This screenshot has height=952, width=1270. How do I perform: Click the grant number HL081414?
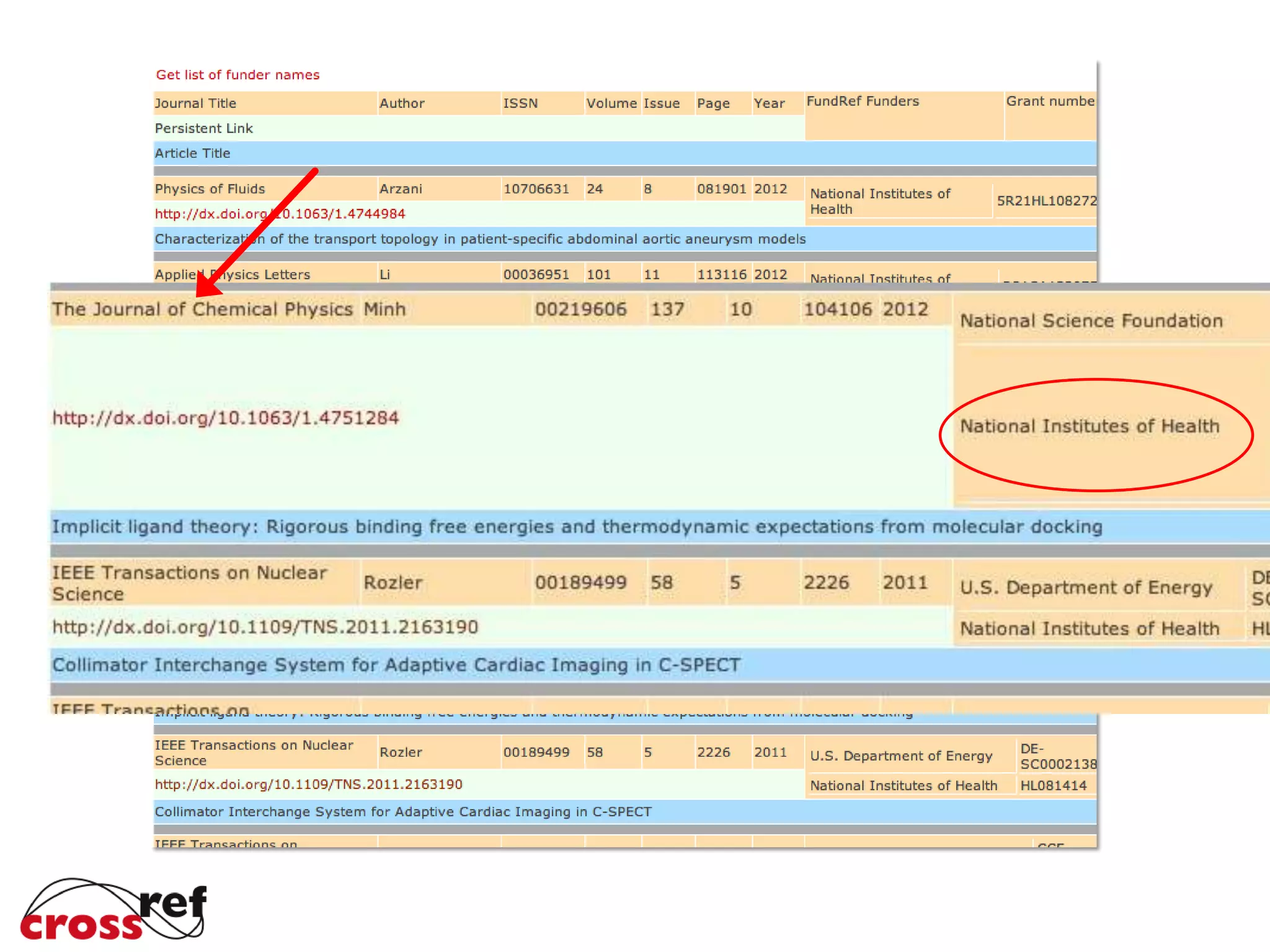coord(1053,786)
